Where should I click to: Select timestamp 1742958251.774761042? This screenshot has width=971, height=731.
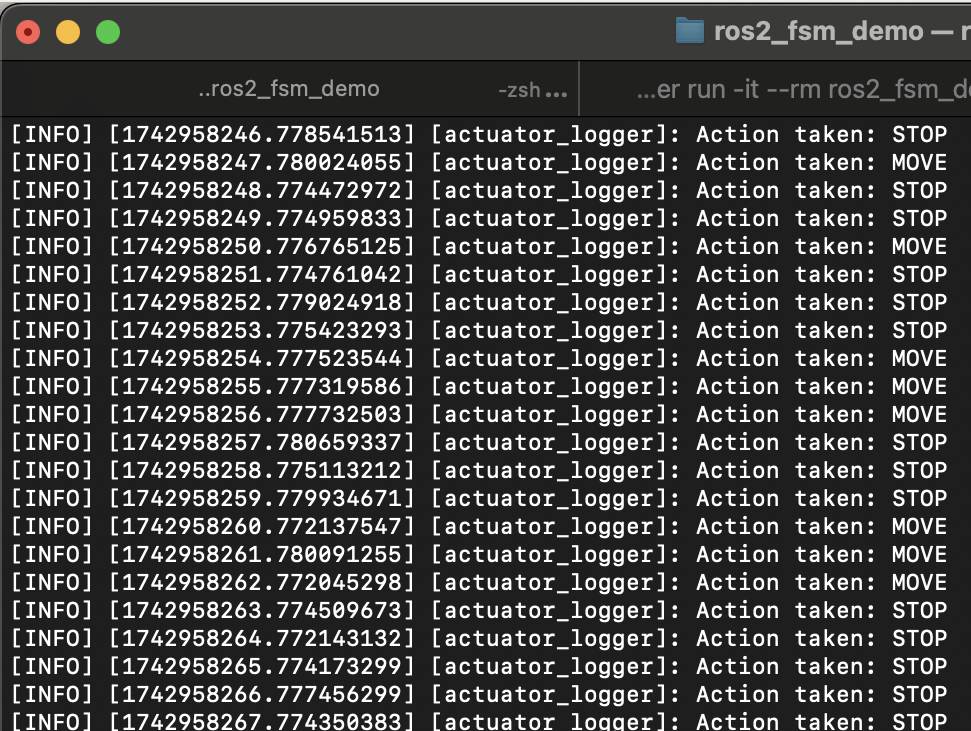click(x=262, y=274)
